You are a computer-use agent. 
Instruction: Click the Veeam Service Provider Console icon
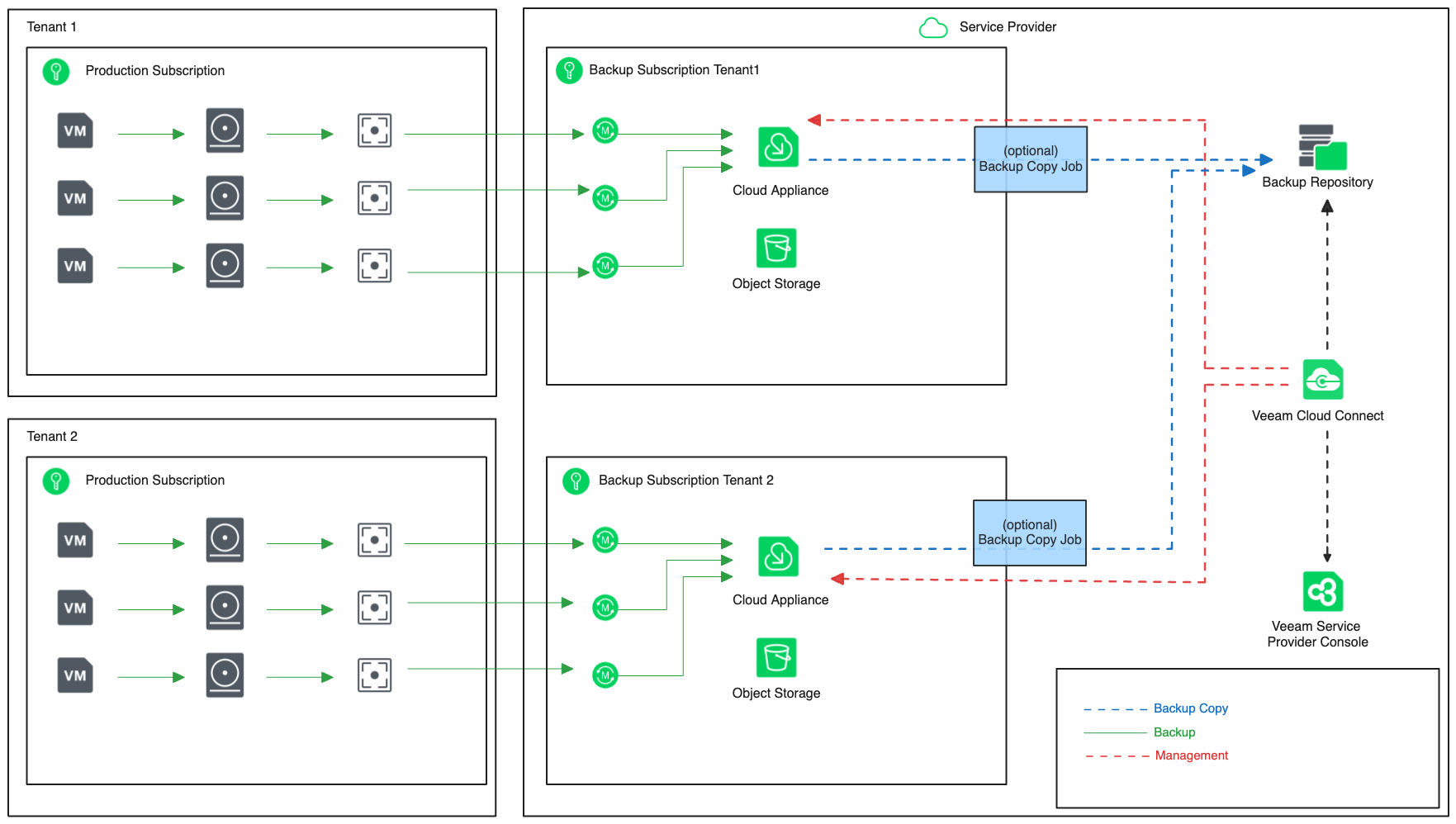click(x=1323, y=592)
